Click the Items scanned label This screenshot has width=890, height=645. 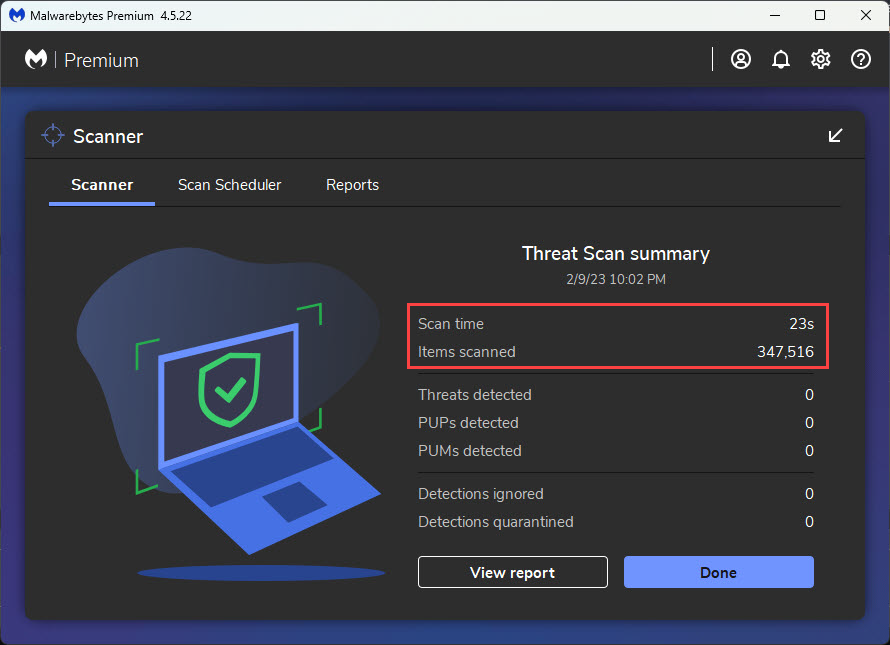pyautogui.click(x=467, y=352)
